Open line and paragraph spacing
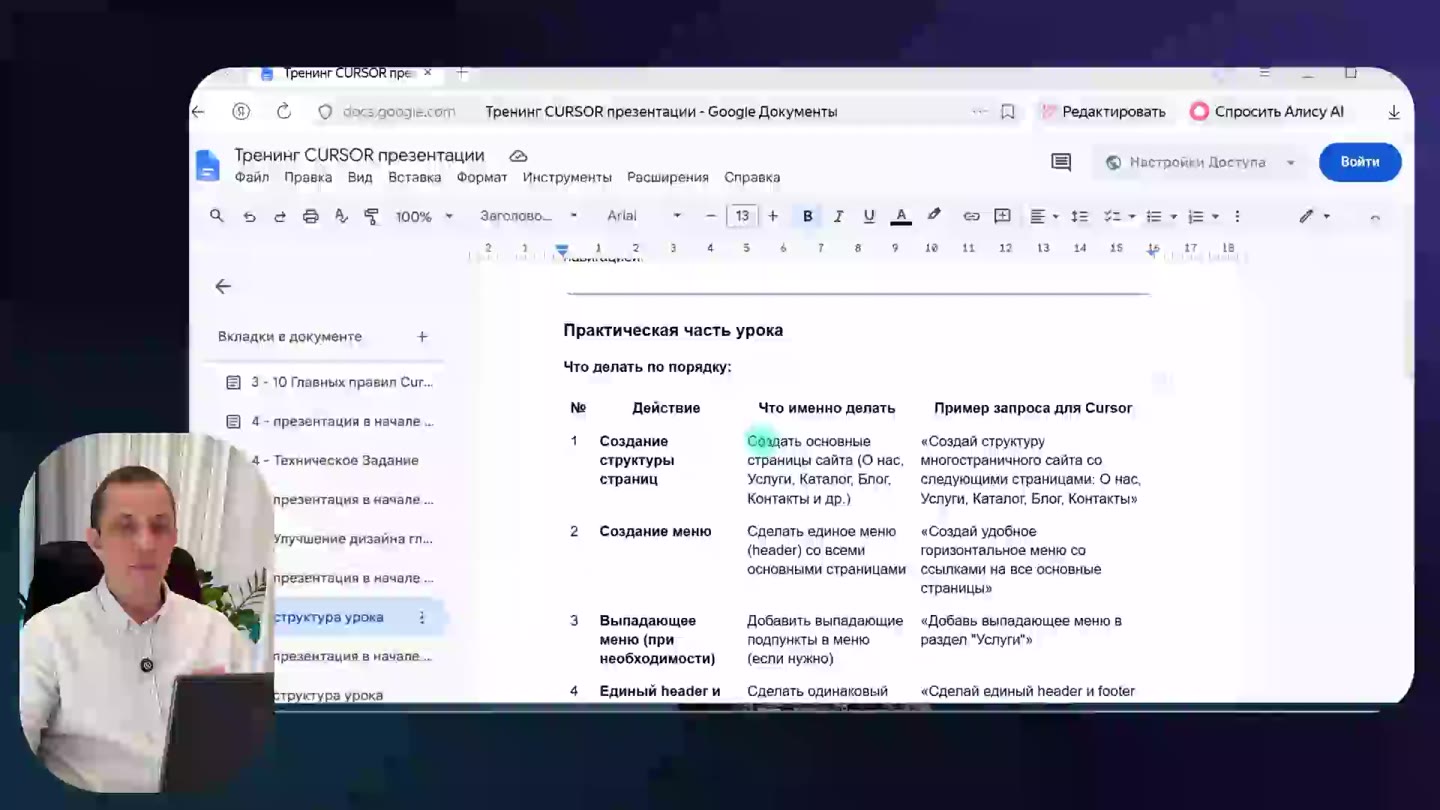This screenshot has width=1440, height=810. coord(1079,216)
